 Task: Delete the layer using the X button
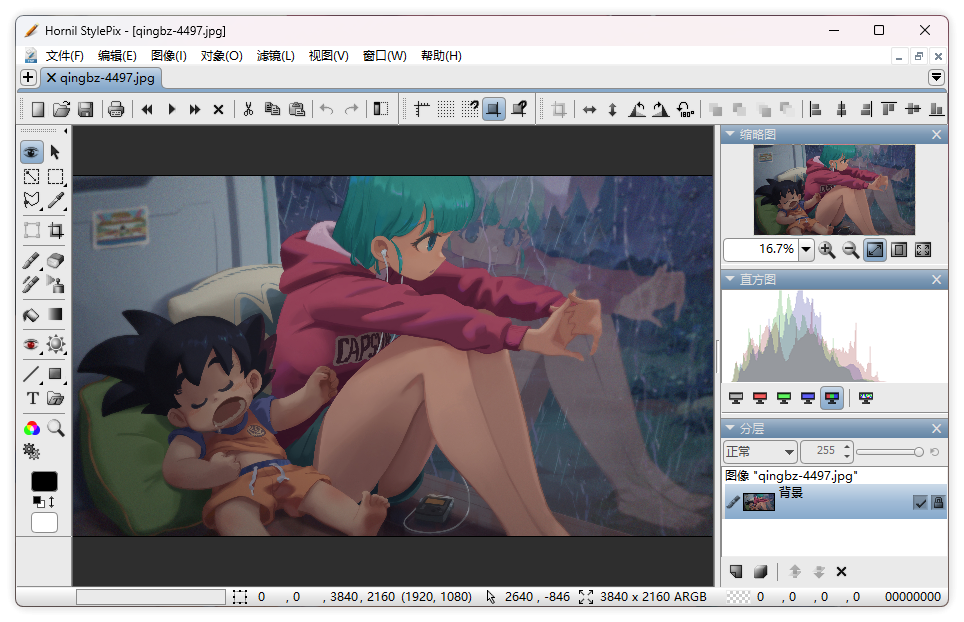point(841,572)
